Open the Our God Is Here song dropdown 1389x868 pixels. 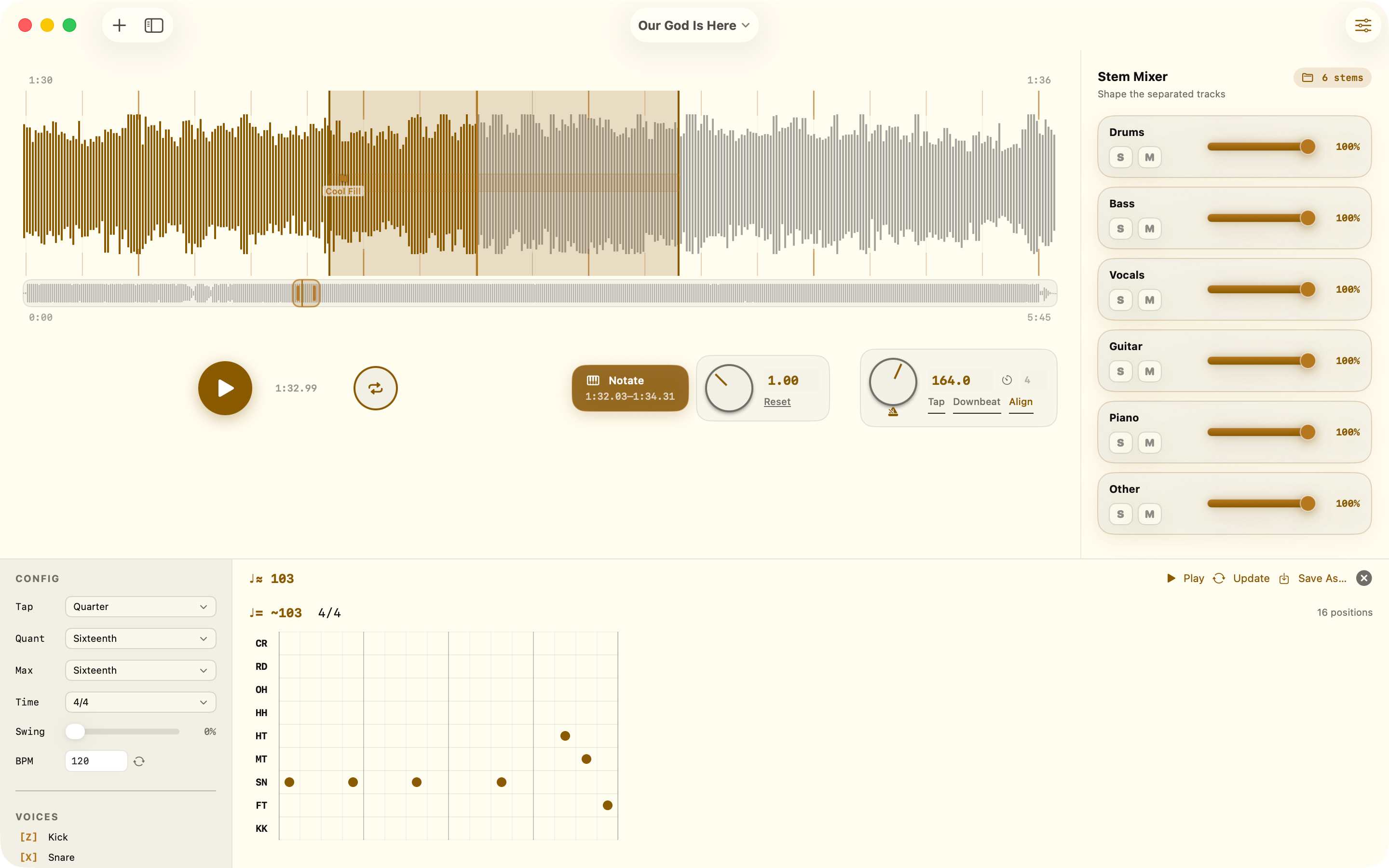point(694,25)
